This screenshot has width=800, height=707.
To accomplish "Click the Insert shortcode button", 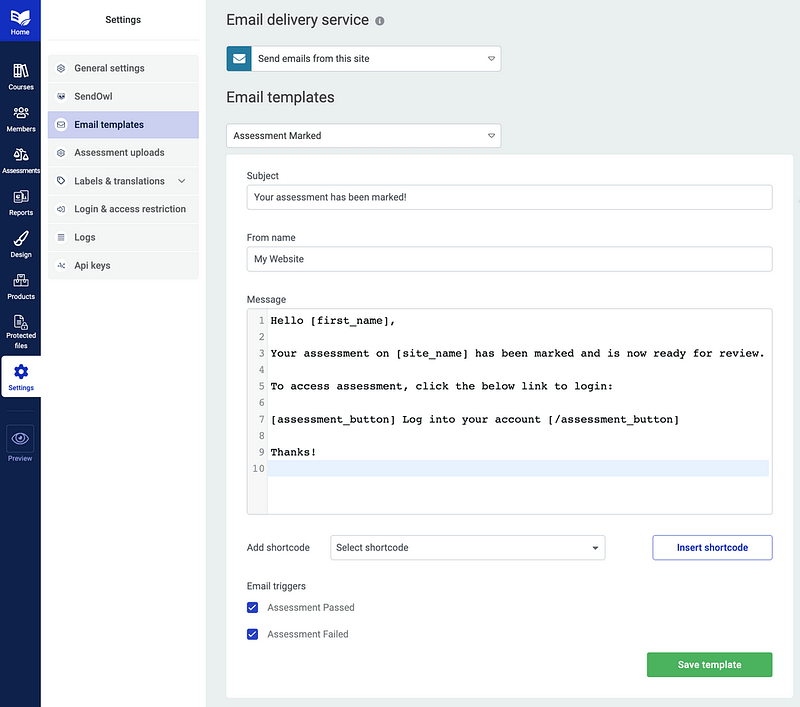I will (712, 547).
